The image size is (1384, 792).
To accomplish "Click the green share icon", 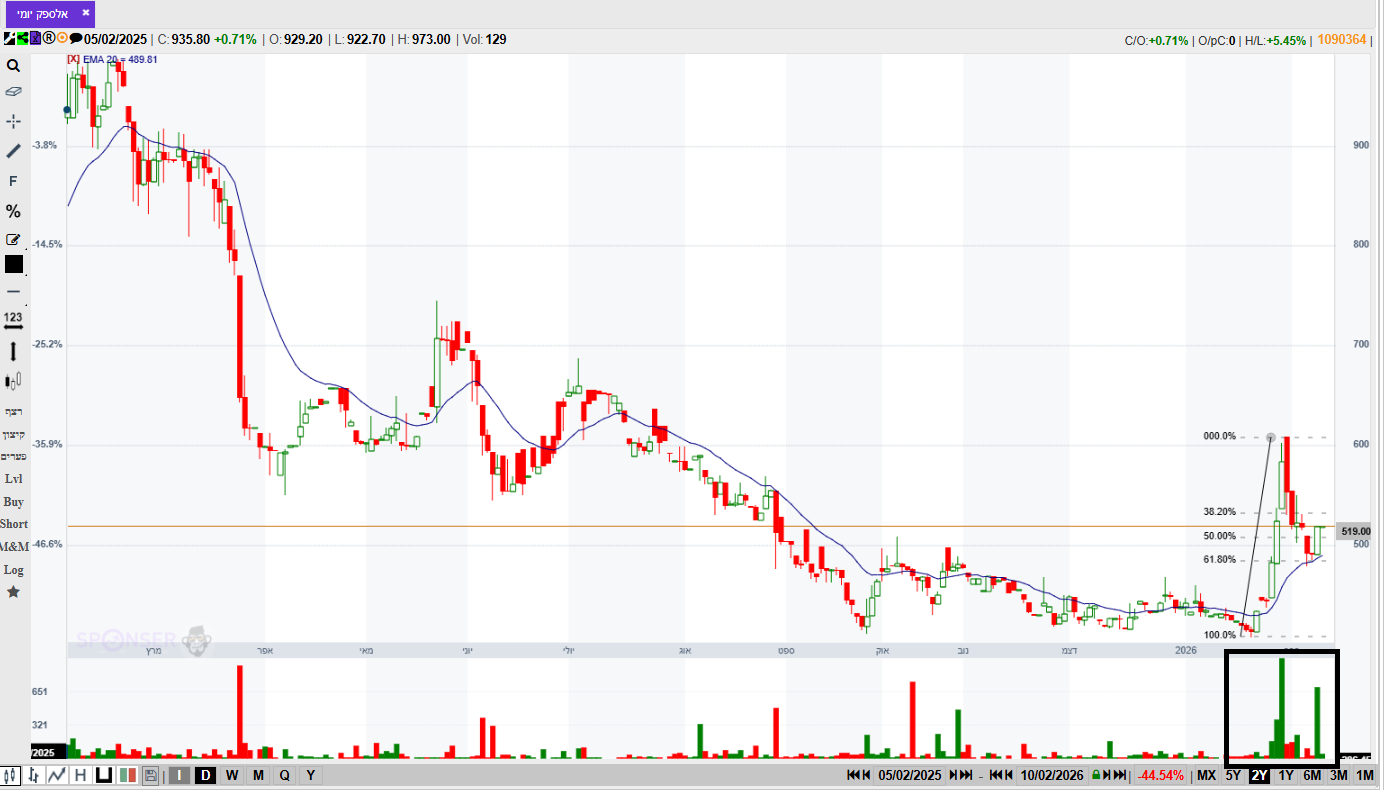I will 22,39.
